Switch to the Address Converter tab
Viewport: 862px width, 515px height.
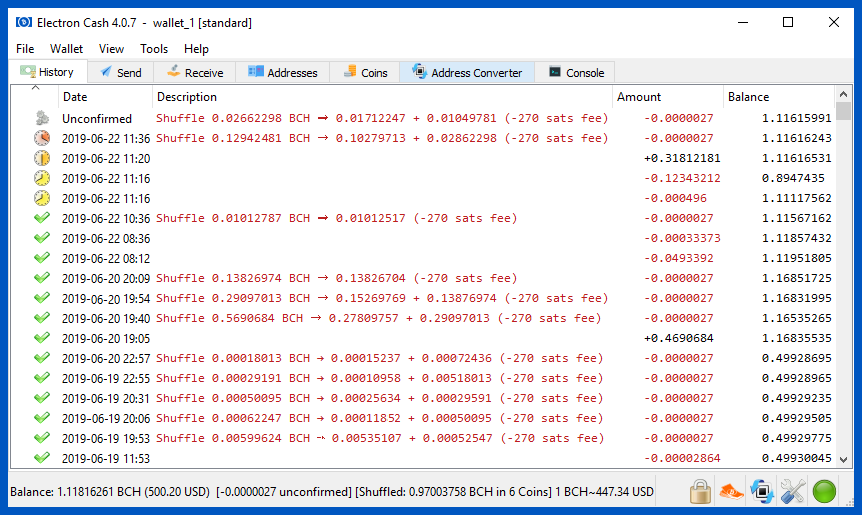(x=467, y=73)
